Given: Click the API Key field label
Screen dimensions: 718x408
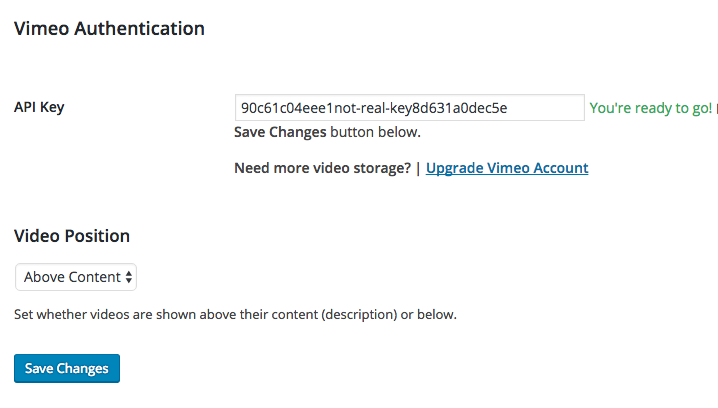Looking at the screenshot, I should [x=39, y=107].
